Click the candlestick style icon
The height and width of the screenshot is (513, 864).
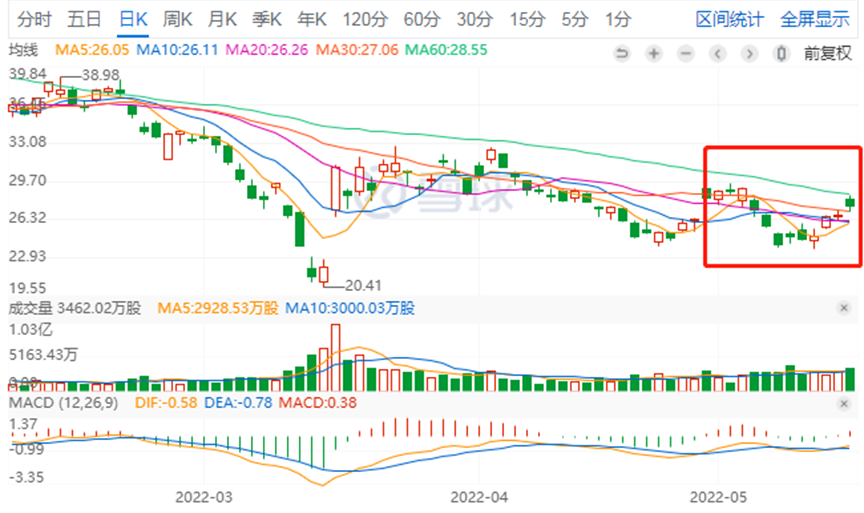[779, 53]
